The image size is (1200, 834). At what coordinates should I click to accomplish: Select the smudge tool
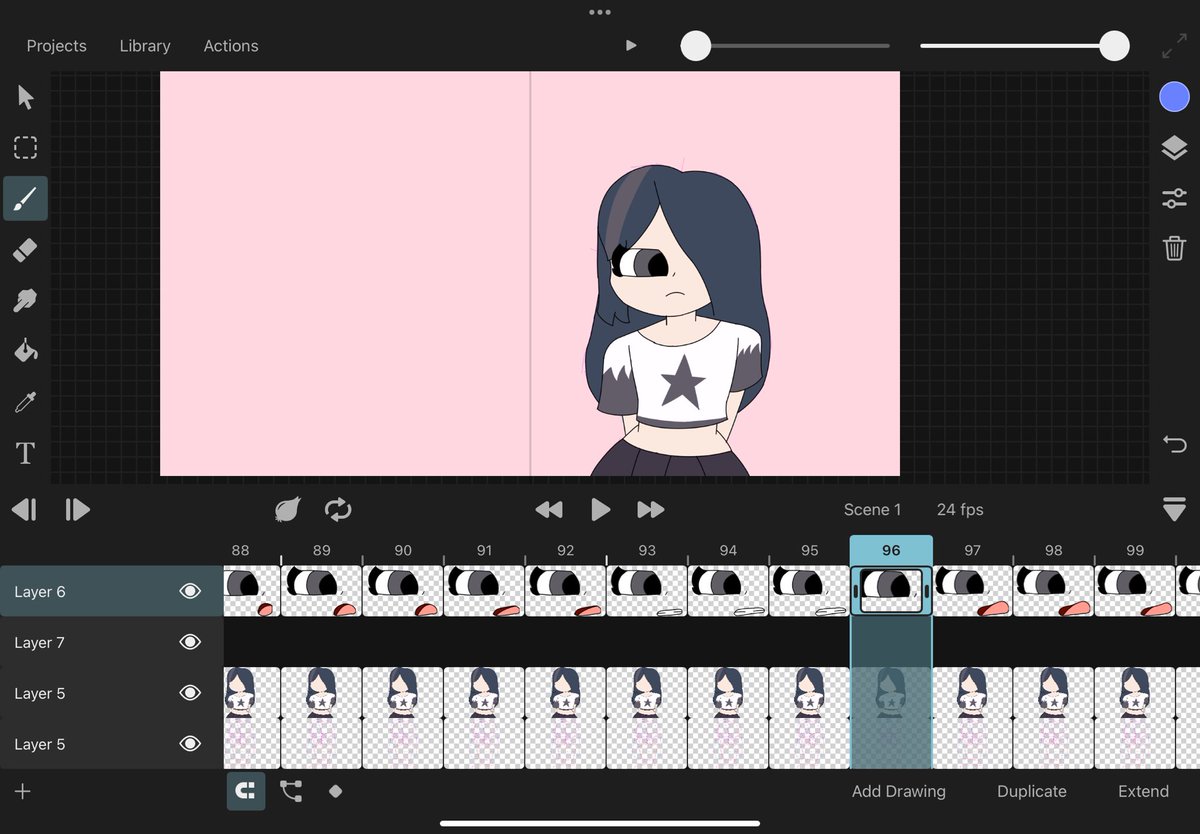(25, 300)
